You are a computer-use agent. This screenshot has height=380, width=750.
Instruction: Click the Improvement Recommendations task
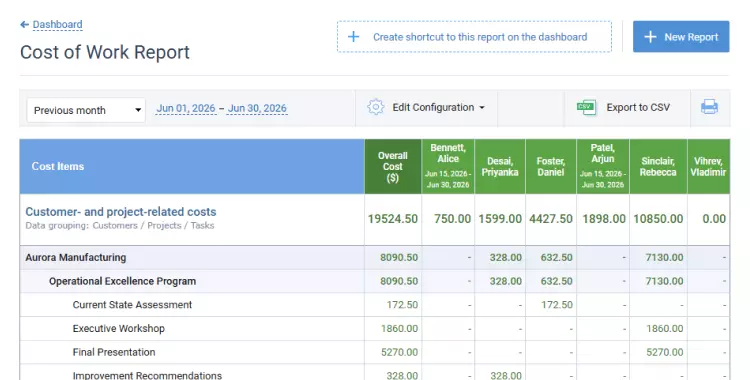point(147,375)
